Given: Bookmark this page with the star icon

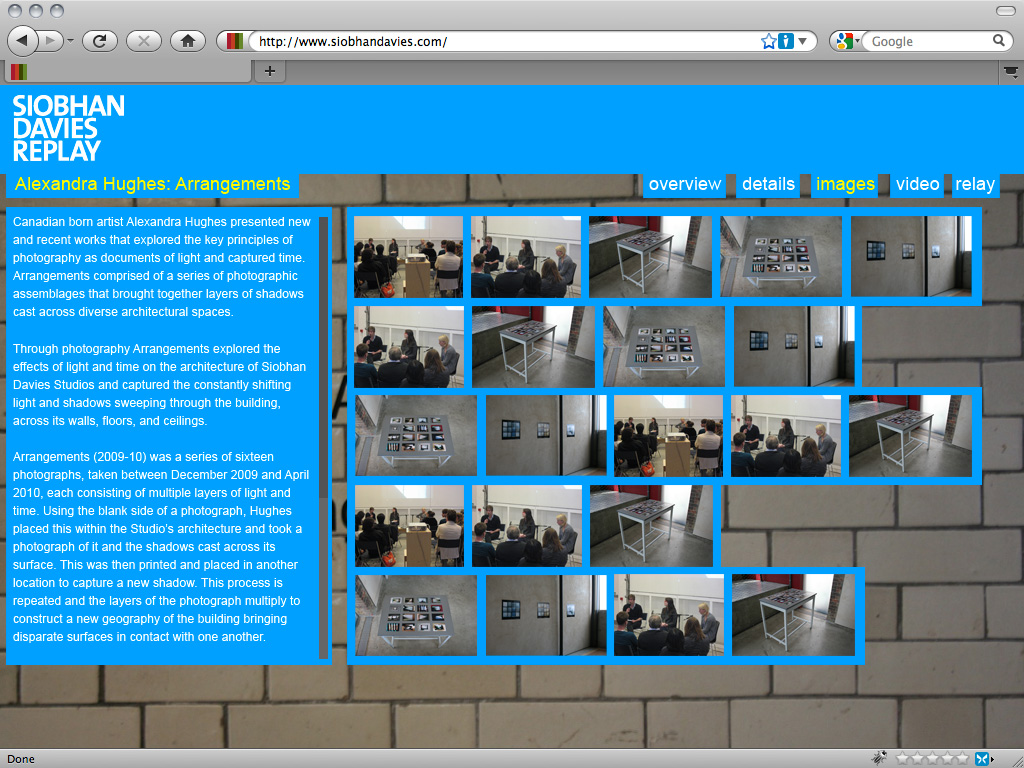Looking at the screenshot, I should point(768,41).
